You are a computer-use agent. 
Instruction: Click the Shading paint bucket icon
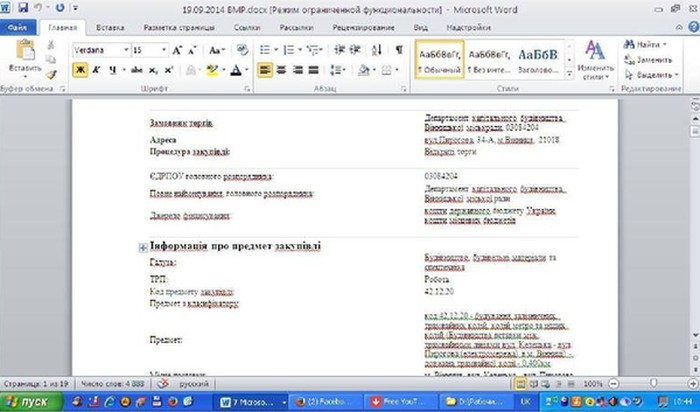click(363, 70)
